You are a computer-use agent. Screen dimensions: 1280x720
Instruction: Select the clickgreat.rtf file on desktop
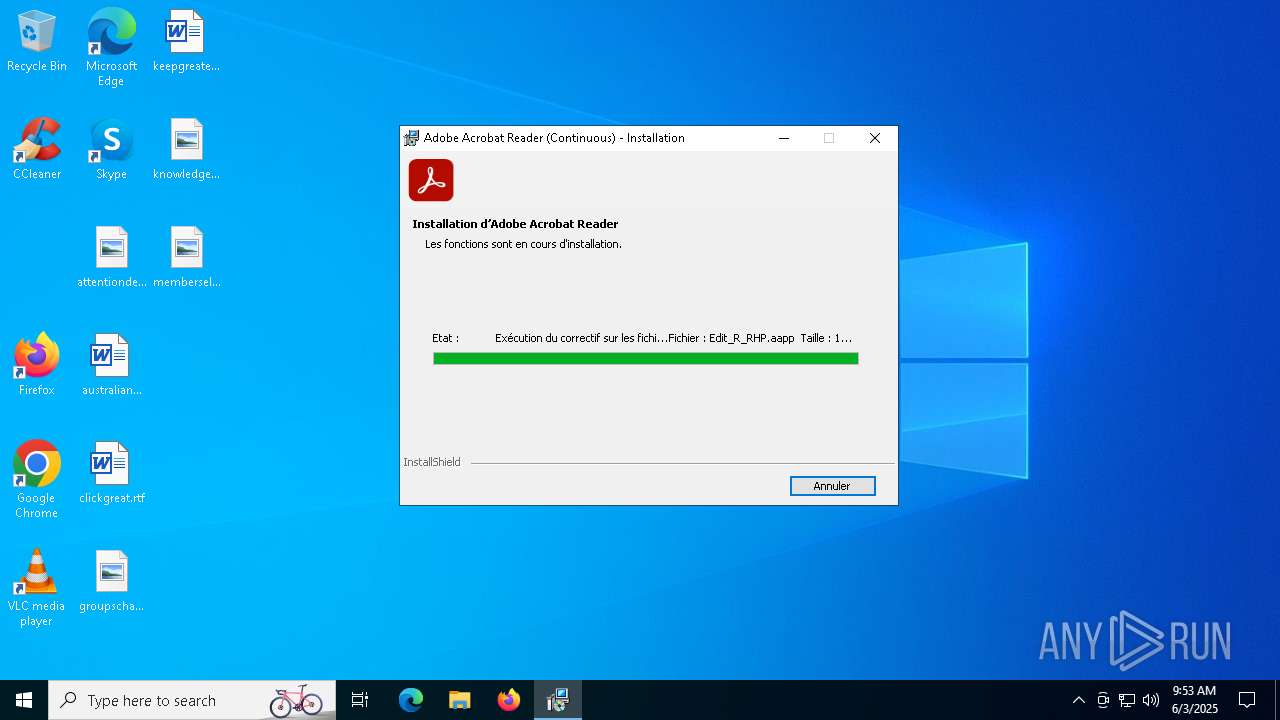point(111,474)
